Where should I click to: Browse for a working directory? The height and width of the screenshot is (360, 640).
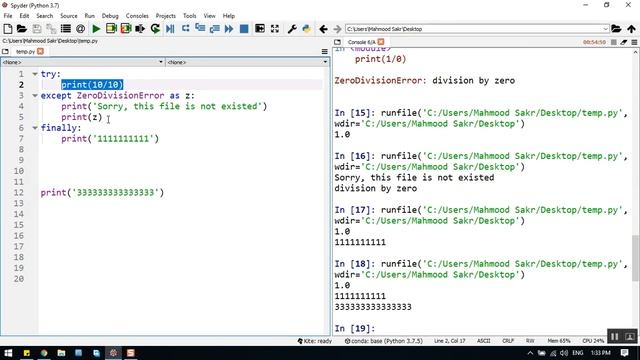(x=616, y=29)
